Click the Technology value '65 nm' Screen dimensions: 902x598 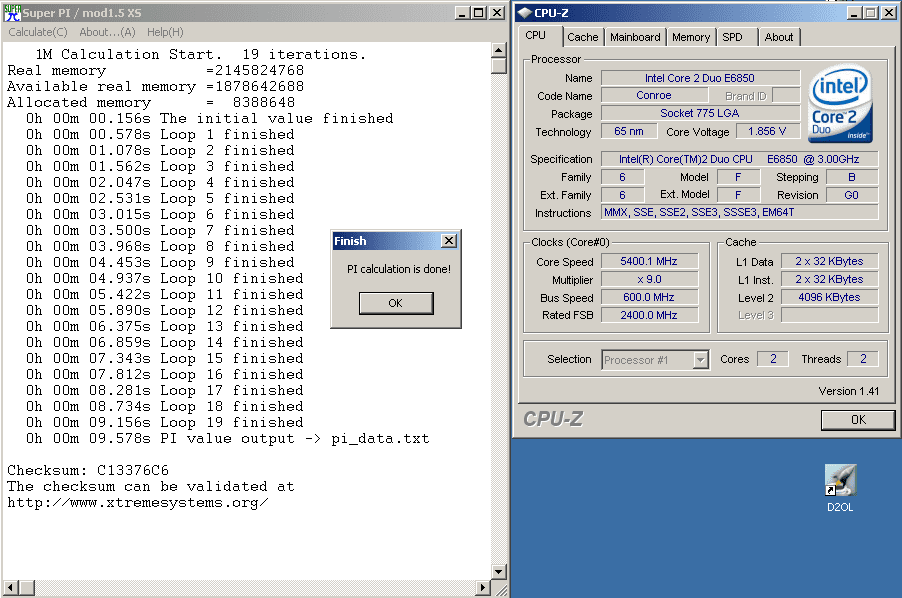[629, 131]
